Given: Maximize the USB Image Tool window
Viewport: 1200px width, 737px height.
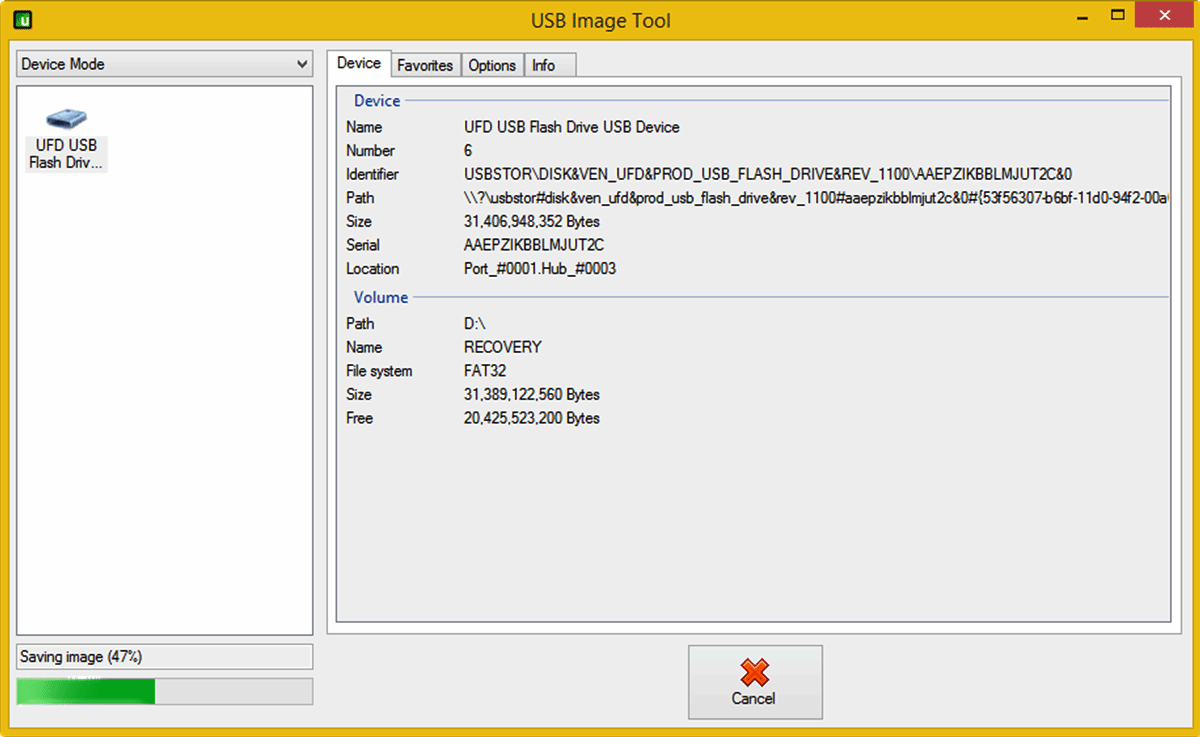Looking at the screenshot, I should coord(1118,17).
